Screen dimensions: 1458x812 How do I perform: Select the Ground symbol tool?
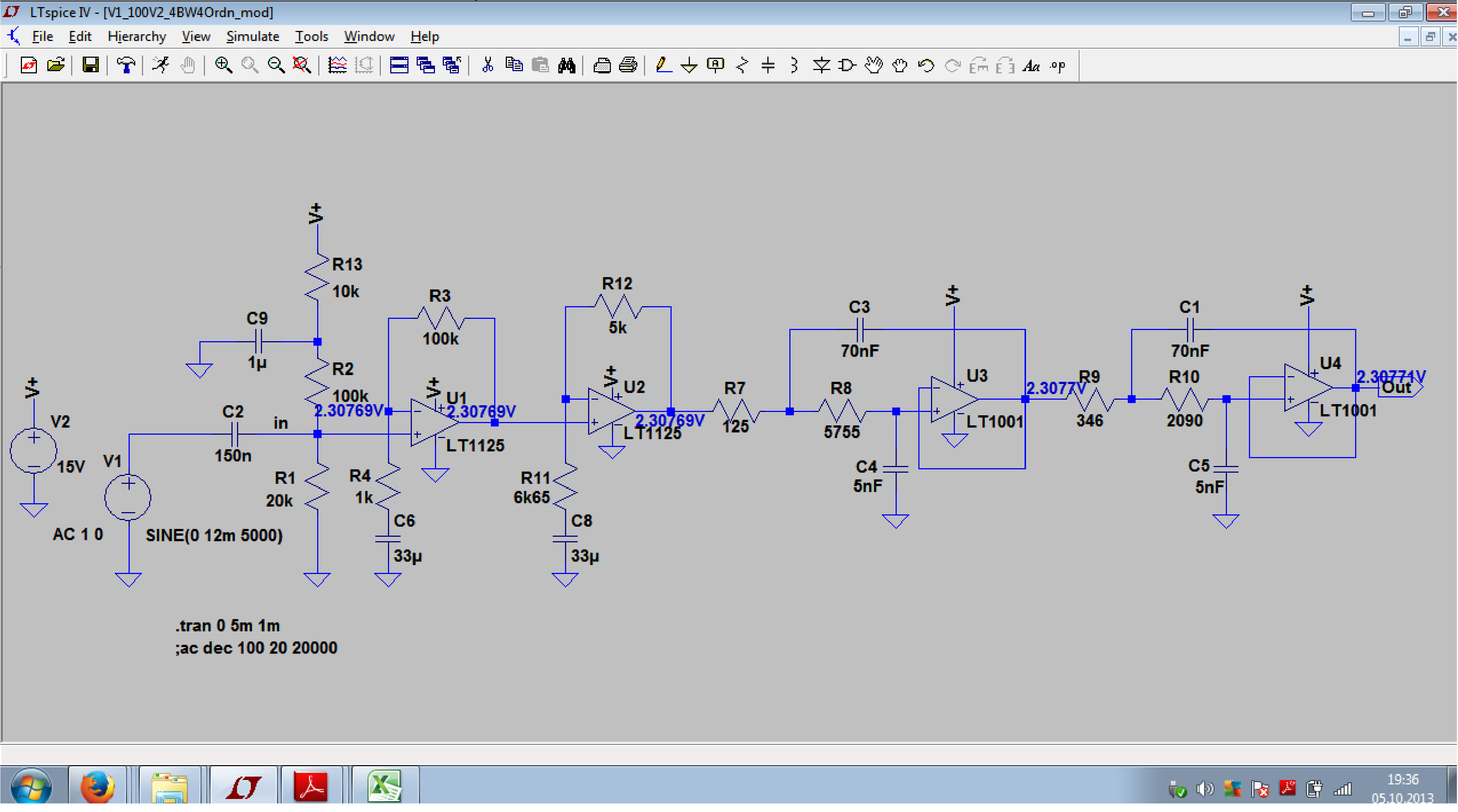point(689,65)
